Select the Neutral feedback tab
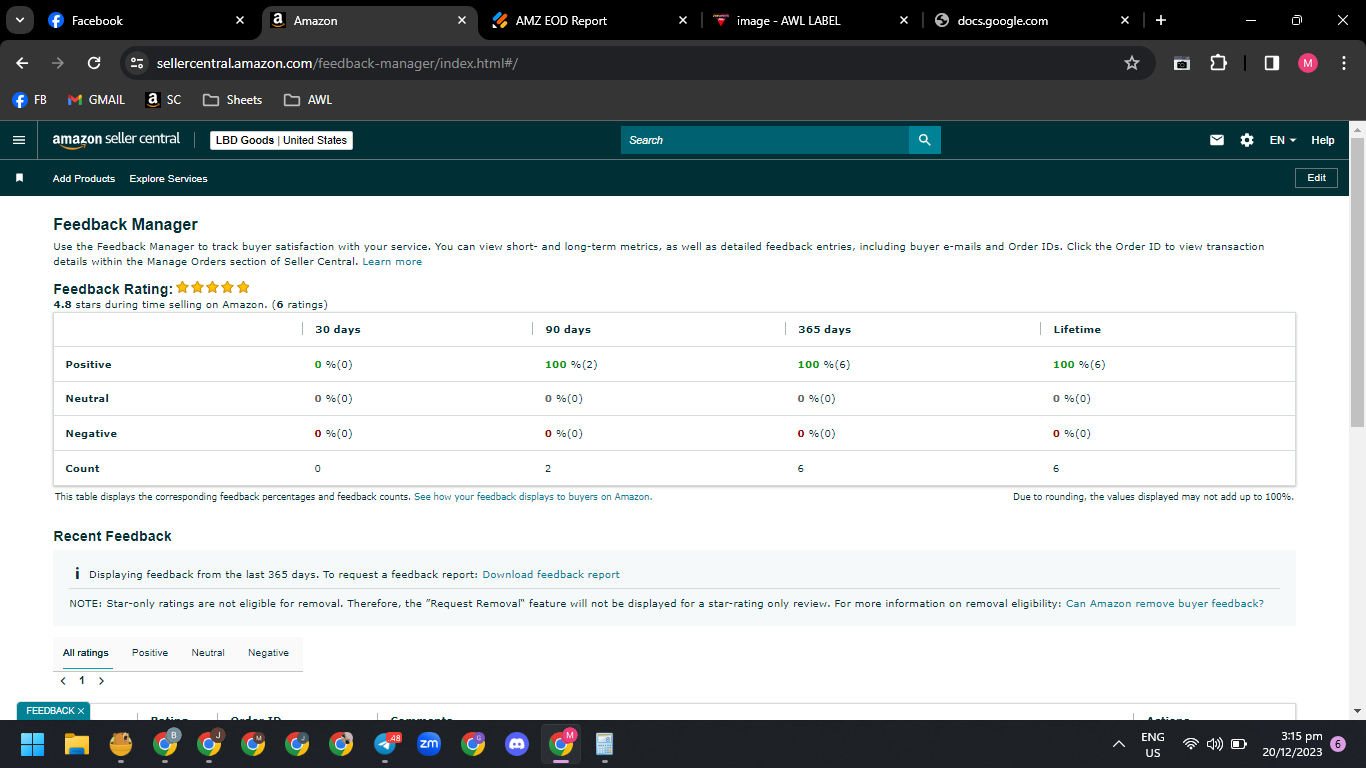The width and height of the screenshot is (1366, 768). pos(208,653)
